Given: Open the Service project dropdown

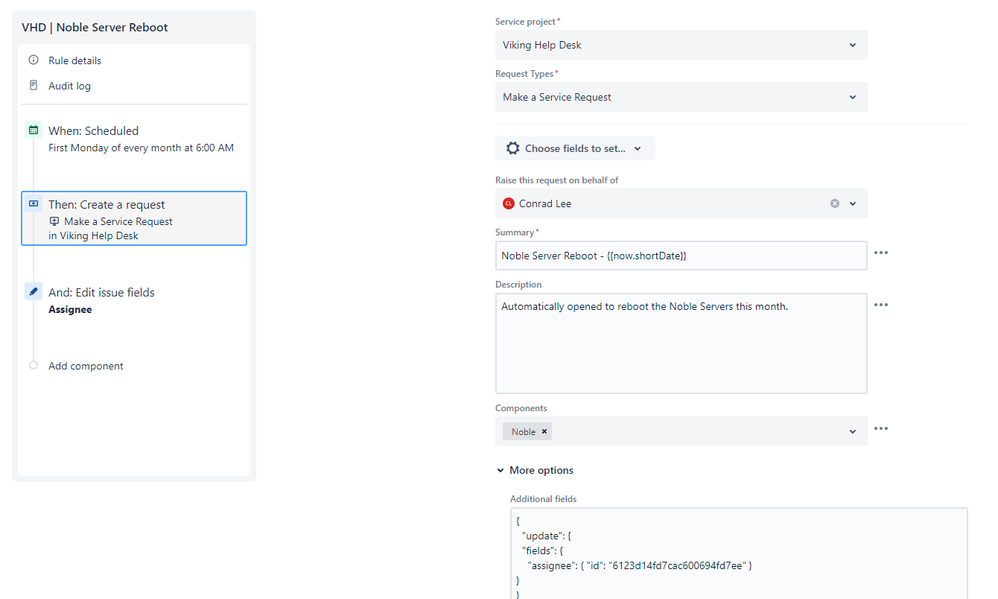Looking at the screenshot, I should click(x=681, y=45).
